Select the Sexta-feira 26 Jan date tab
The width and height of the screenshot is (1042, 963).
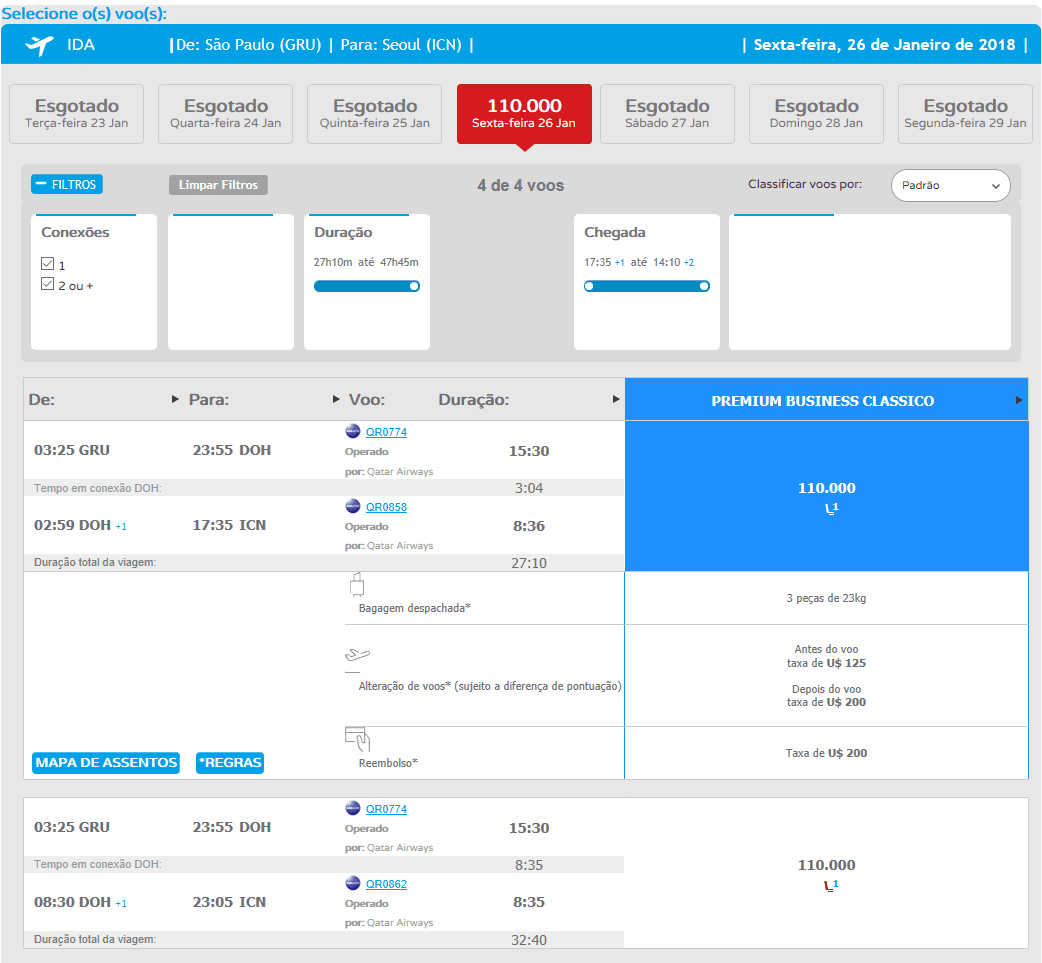pos(524,114)
